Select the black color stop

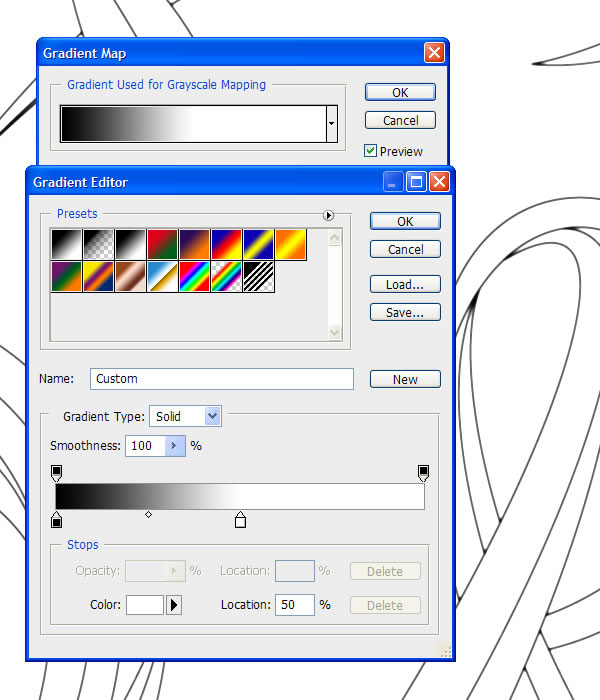coord(57,520)
